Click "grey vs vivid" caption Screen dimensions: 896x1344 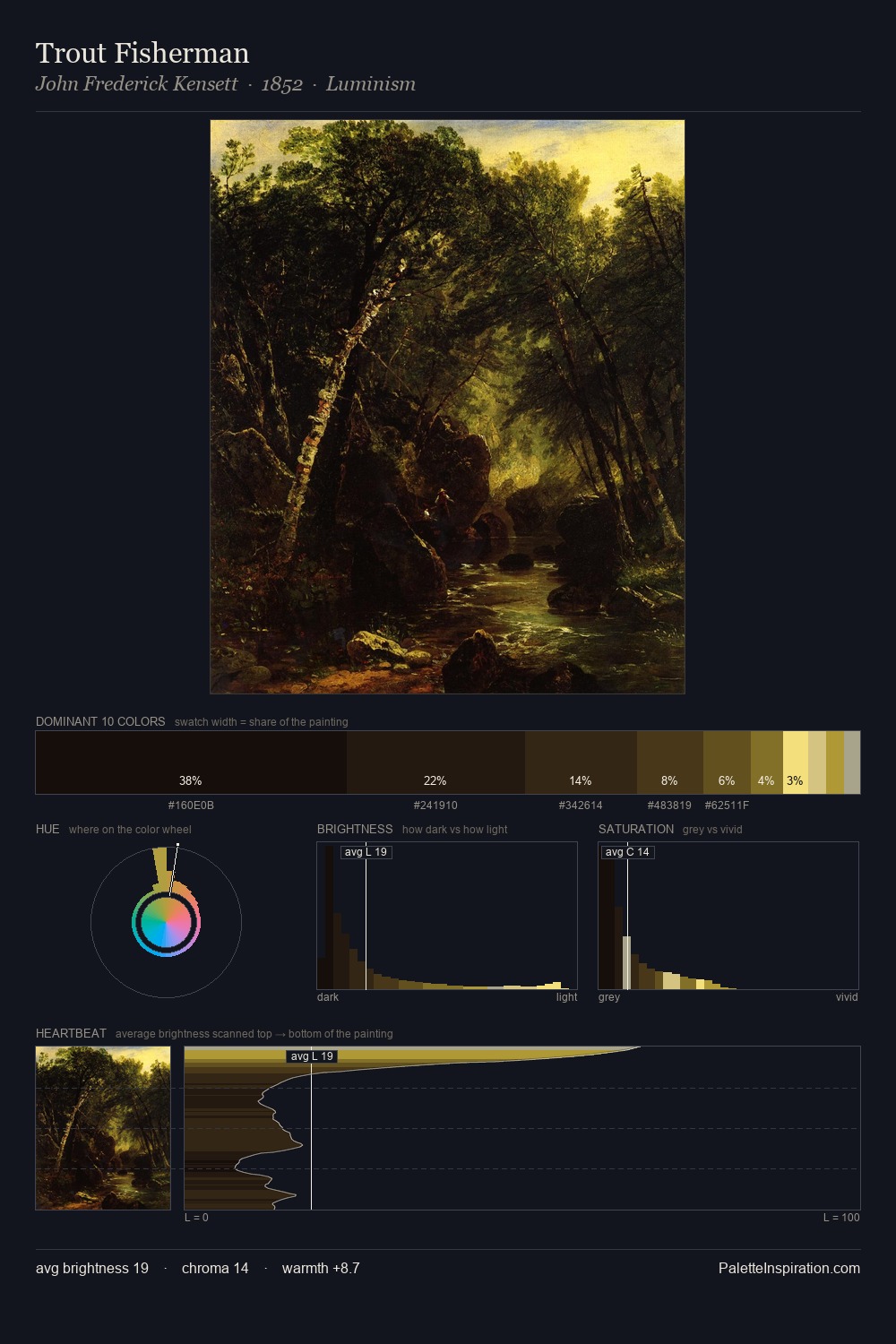[712, 830]
